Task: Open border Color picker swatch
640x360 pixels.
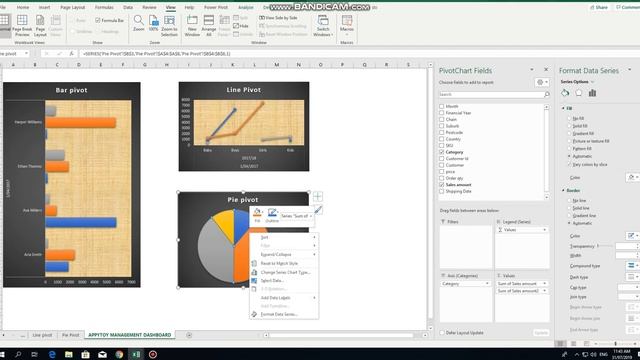Action: 633,236
